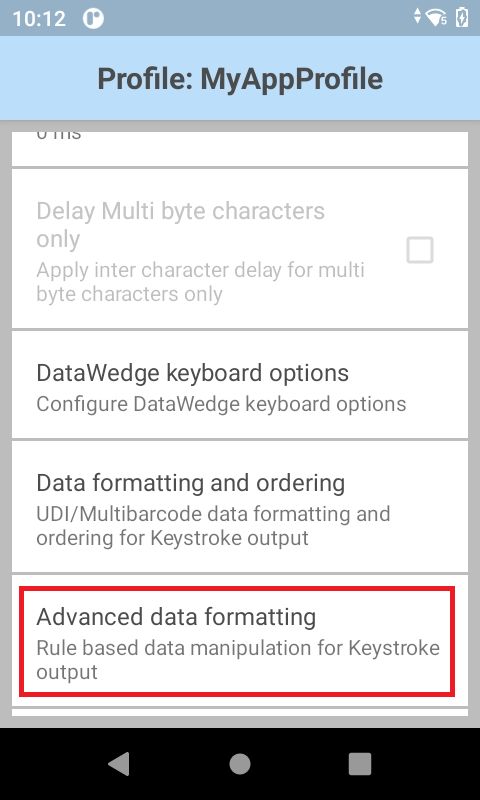Image resolution: width=480 pixels, height=800 pixels.
Task: Tap the partially visible '0 ms' setting row
Action: click(240, 148)
